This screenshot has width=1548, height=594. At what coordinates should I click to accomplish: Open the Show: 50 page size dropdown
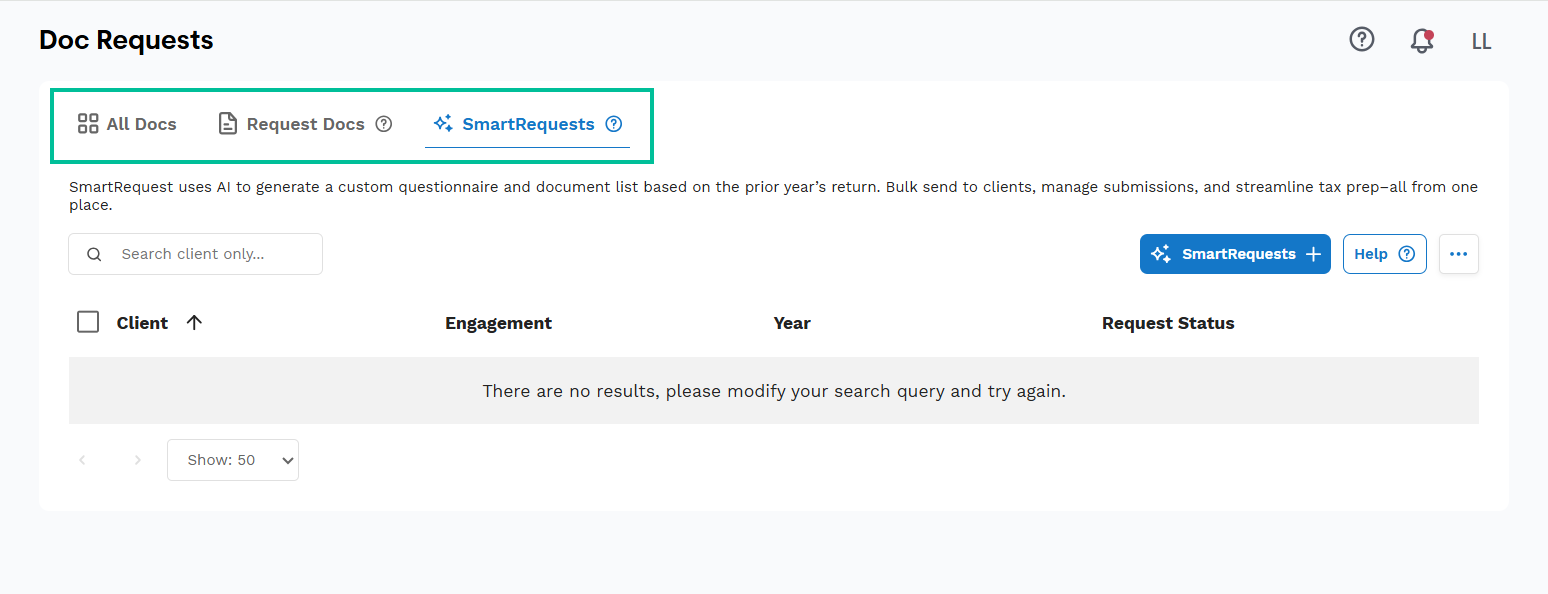(232, 460)
